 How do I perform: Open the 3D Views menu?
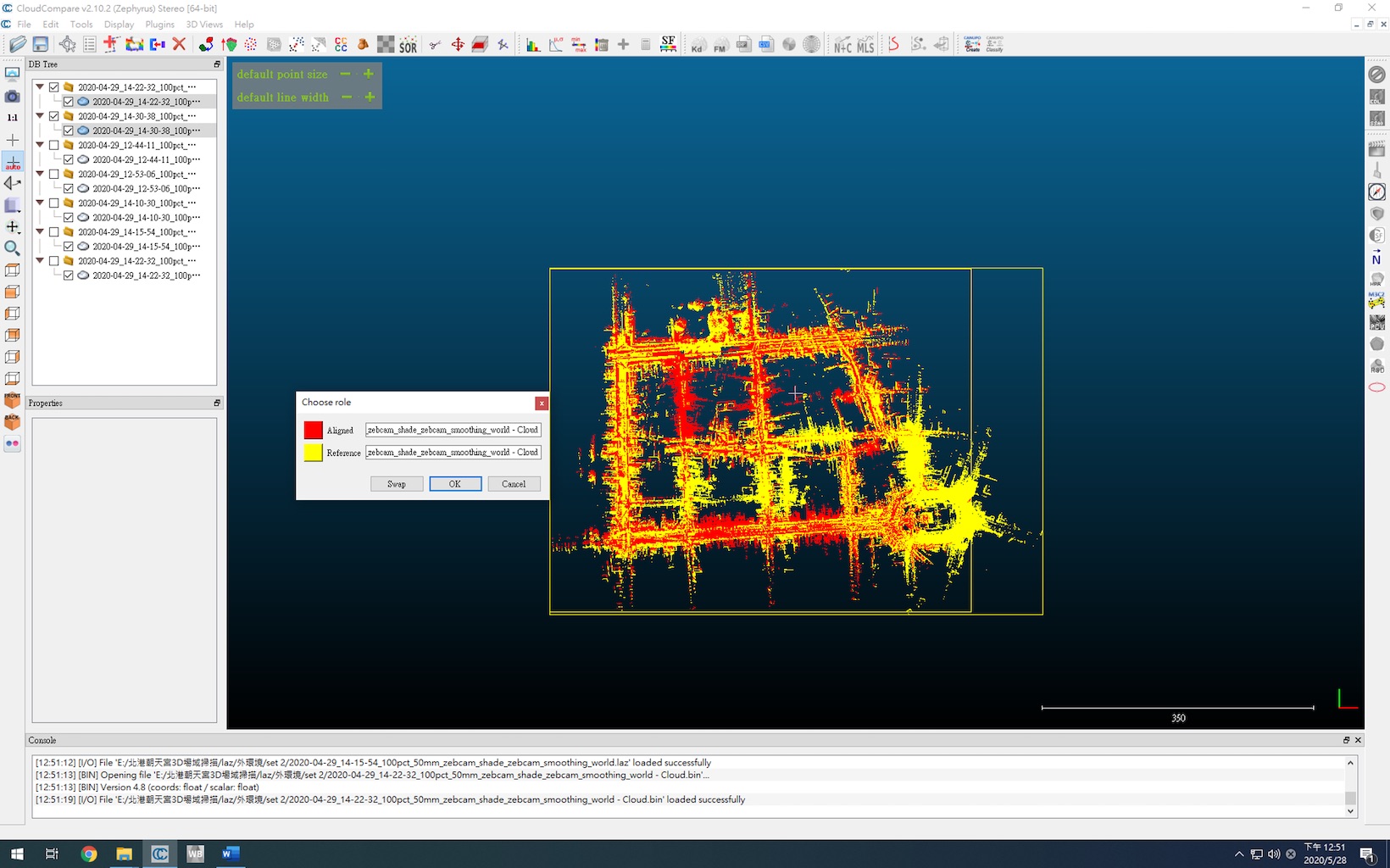pyautogui.click(x=204, y=25)
